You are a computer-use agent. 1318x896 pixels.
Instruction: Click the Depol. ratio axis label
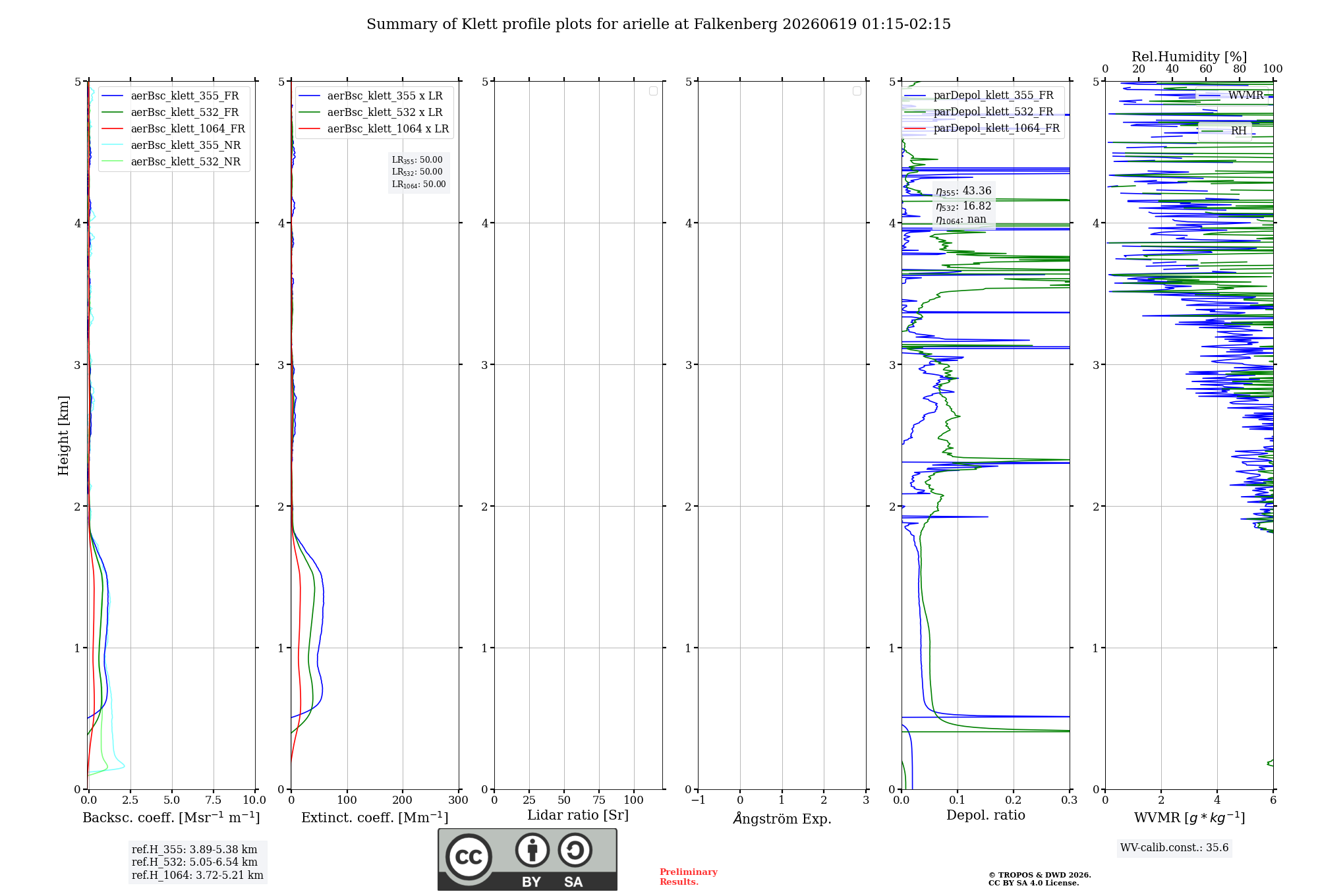986,816
